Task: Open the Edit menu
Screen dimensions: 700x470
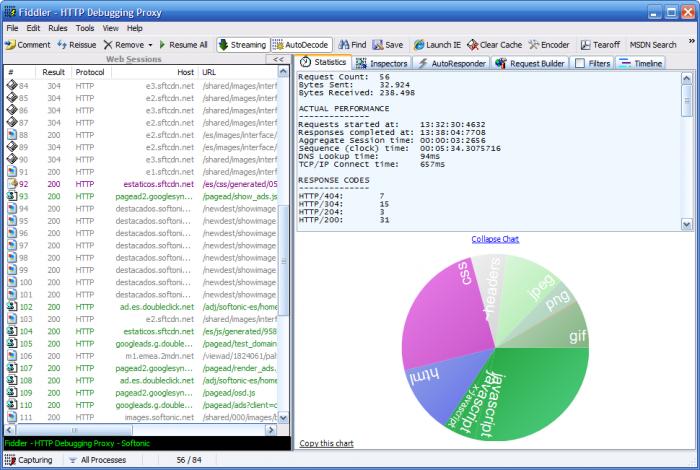Action: pos(33,28)
